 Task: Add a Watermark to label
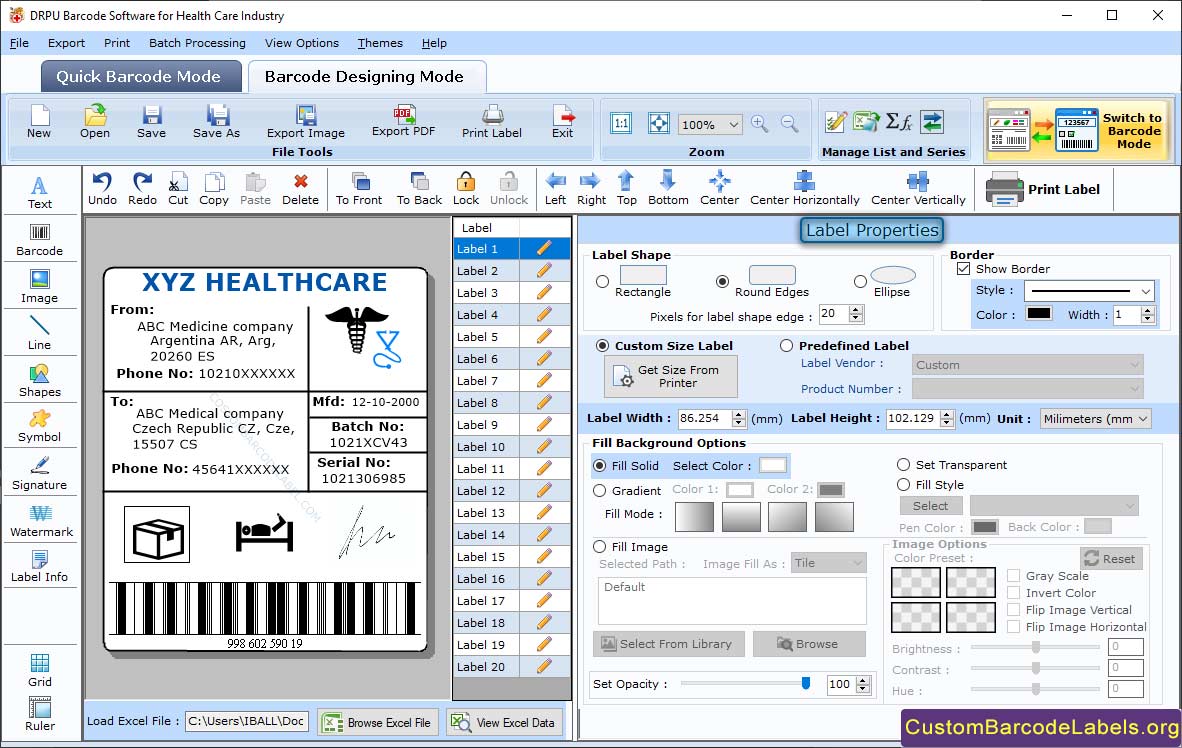41,520
